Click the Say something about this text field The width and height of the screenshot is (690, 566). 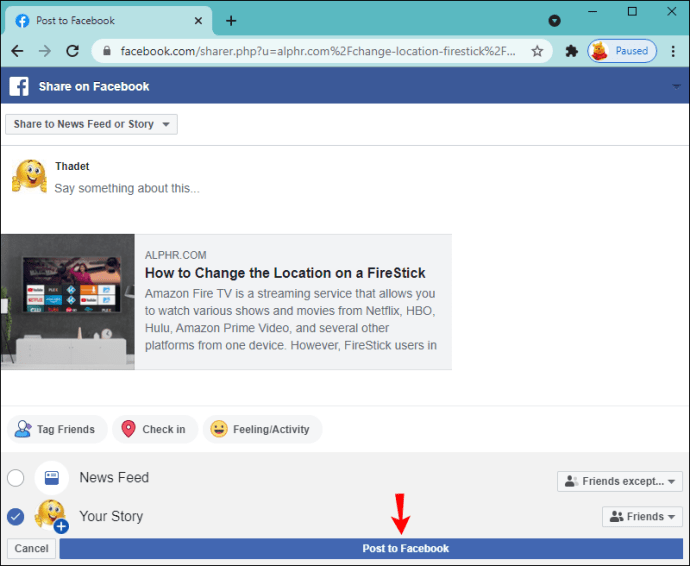127,188
